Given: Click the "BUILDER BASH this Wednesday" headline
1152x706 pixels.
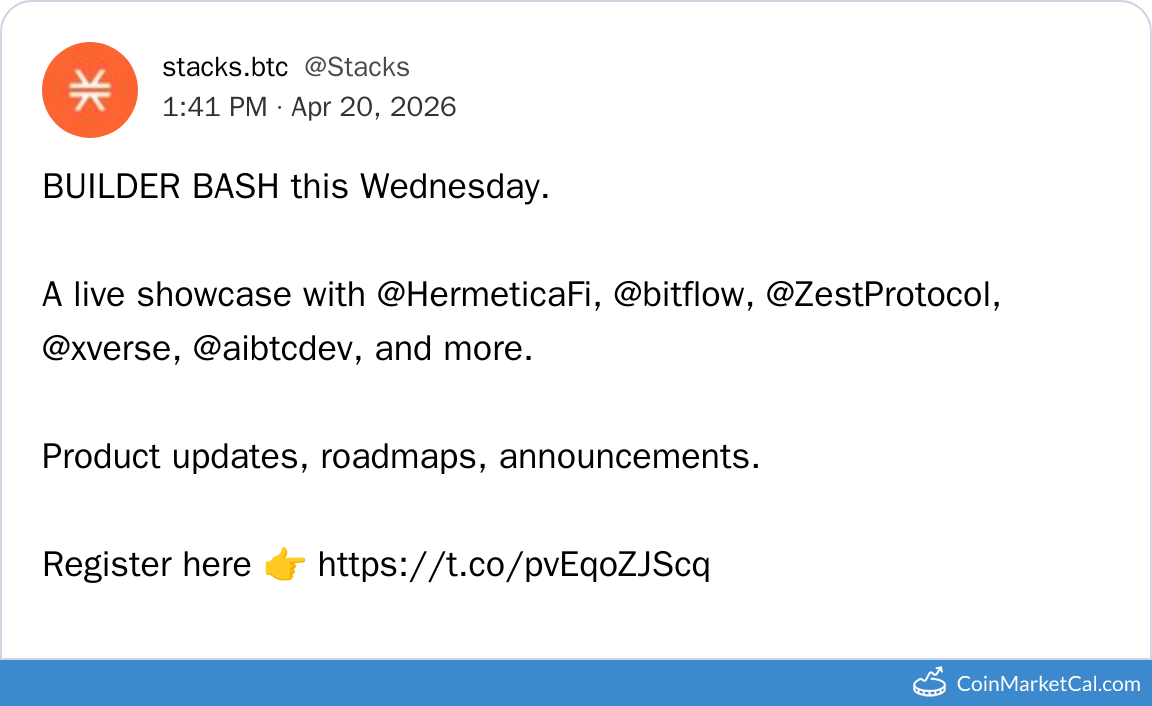Looking at the screenshot, I should [x=296, y=187].
